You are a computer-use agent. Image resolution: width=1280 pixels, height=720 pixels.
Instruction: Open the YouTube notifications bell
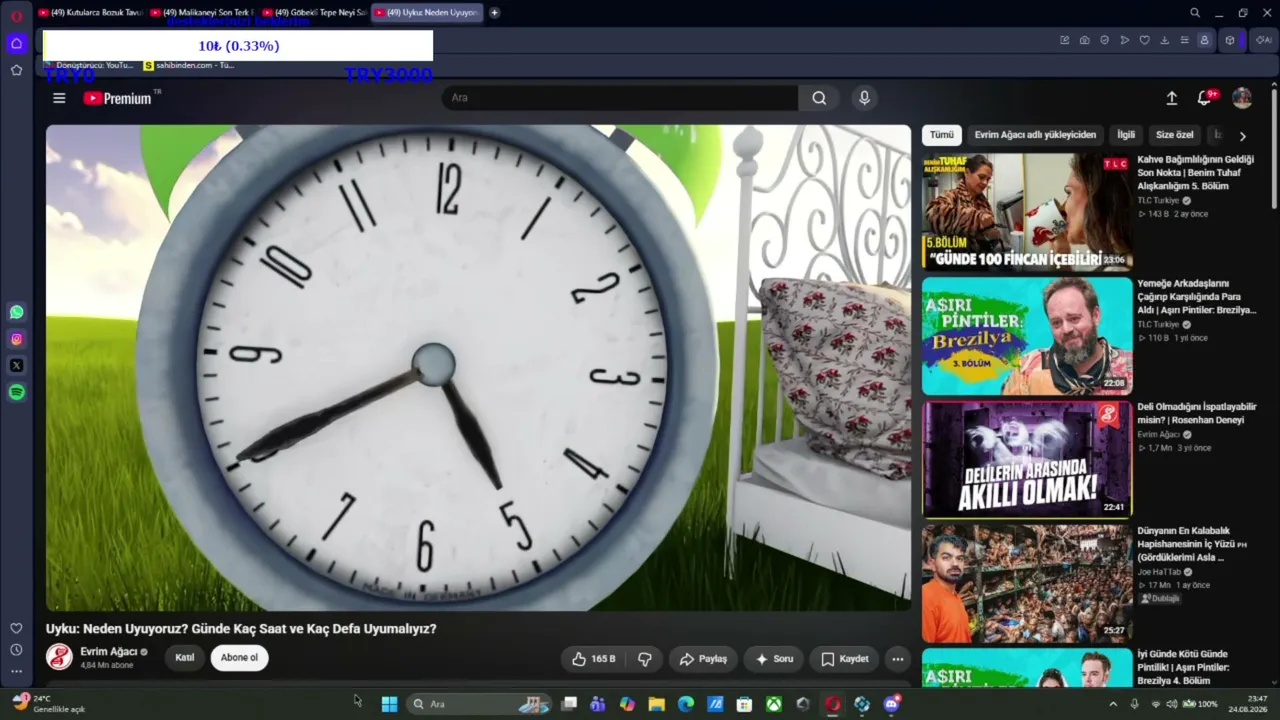pyautogui.click(x=1204, y=98)
